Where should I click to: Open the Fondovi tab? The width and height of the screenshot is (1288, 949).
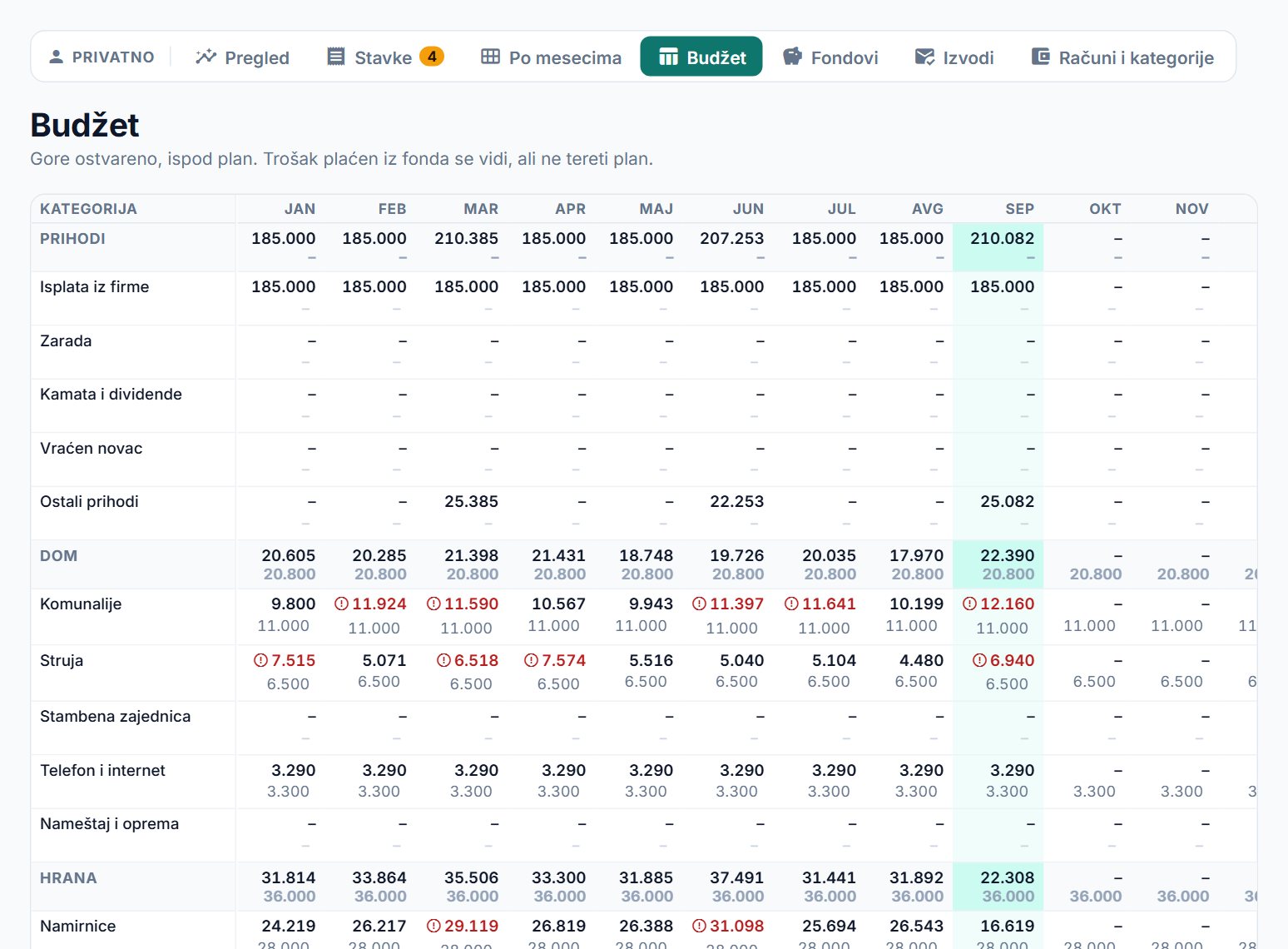830,57
